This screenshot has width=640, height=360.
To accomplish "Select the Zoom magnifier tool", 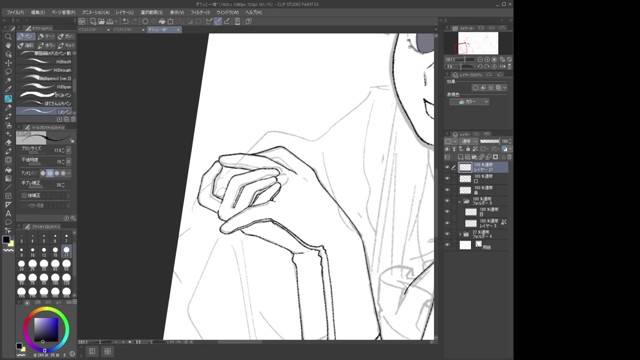I will point(8,37).
